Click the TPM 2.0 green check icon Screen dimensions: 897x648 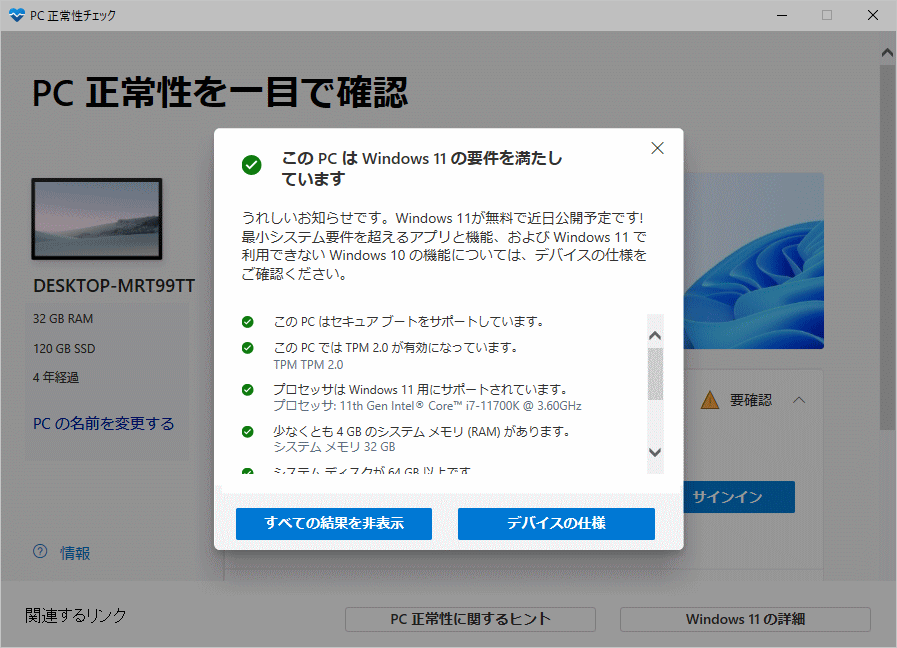click(247, 348)
